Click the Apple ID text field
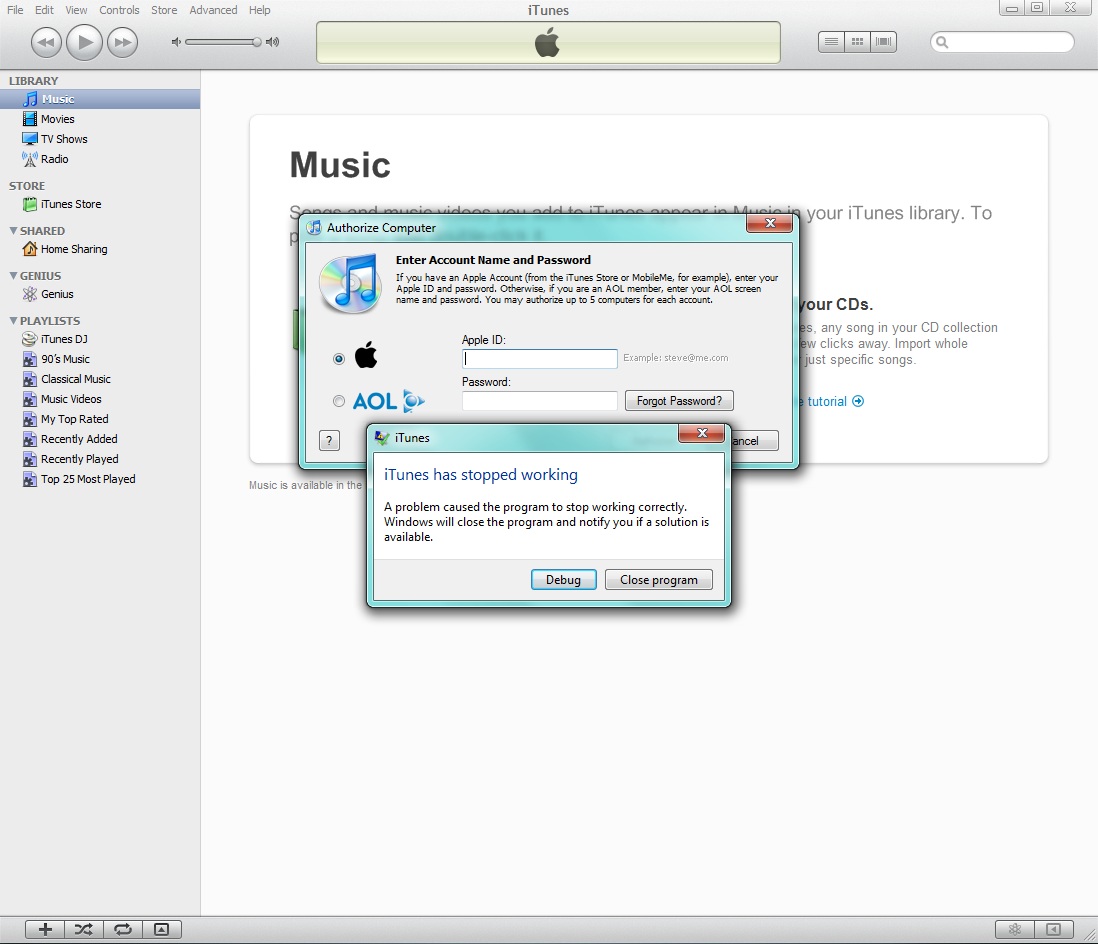Image resolution: width=1098 pixels, height=944 pixels. click(x=539, y=359)
